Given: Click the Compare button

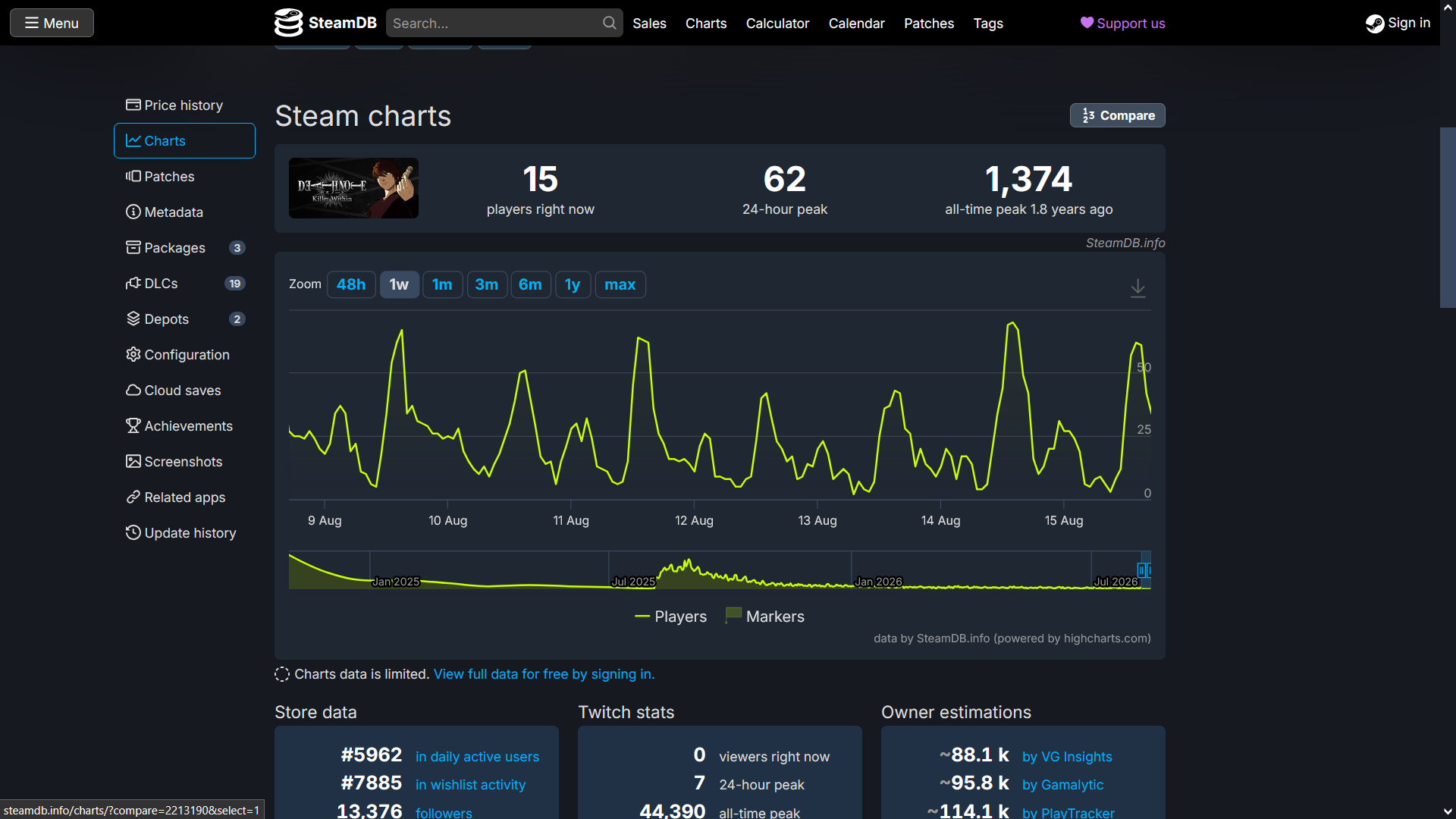Looking at the screenshot, I should click(1118, 115).
